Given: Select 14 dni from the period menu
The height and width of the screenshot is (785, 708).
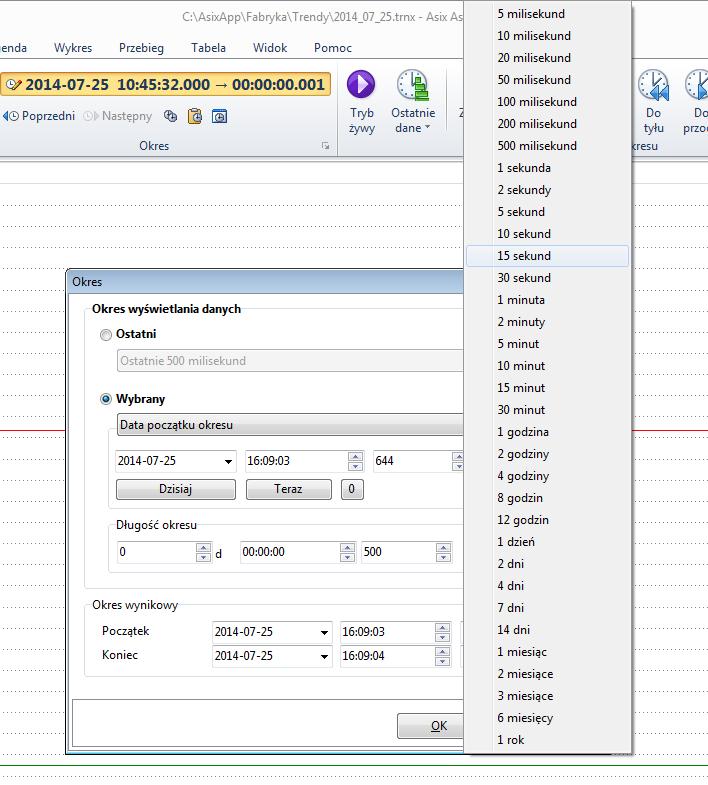Looking at the screenshot, I should [547, 630].
